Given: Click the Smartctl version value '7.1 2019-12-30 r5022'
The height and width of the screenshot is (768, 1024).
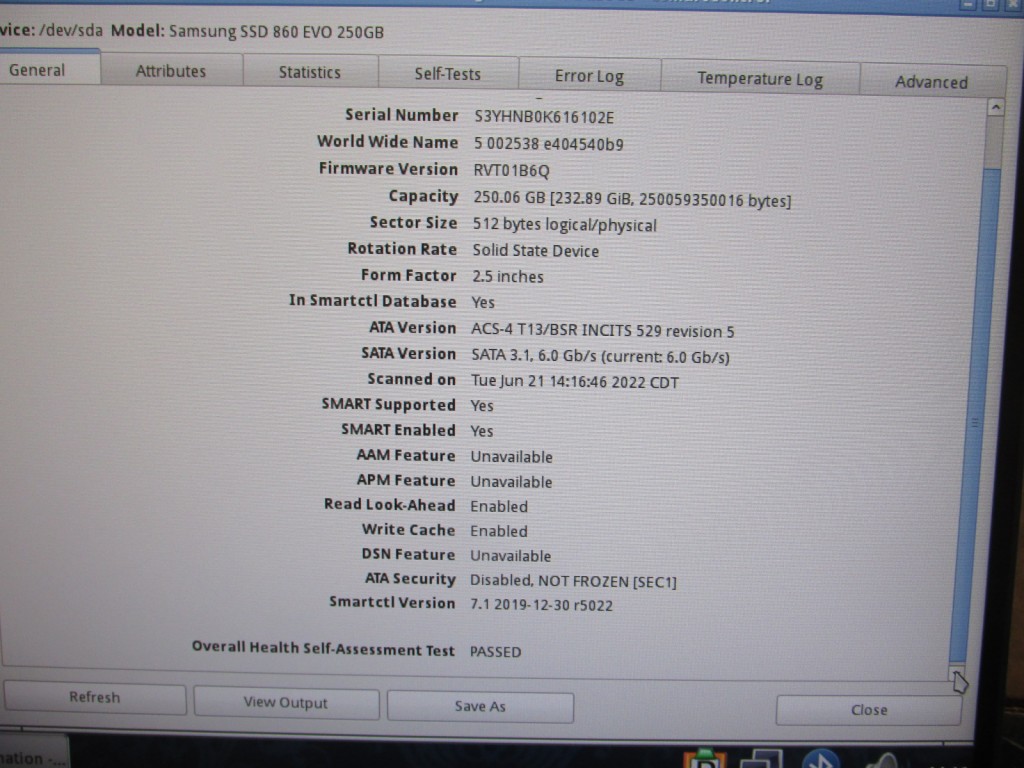Looking at the screenshot, I should pyautogui.click(x=541, y=605).
